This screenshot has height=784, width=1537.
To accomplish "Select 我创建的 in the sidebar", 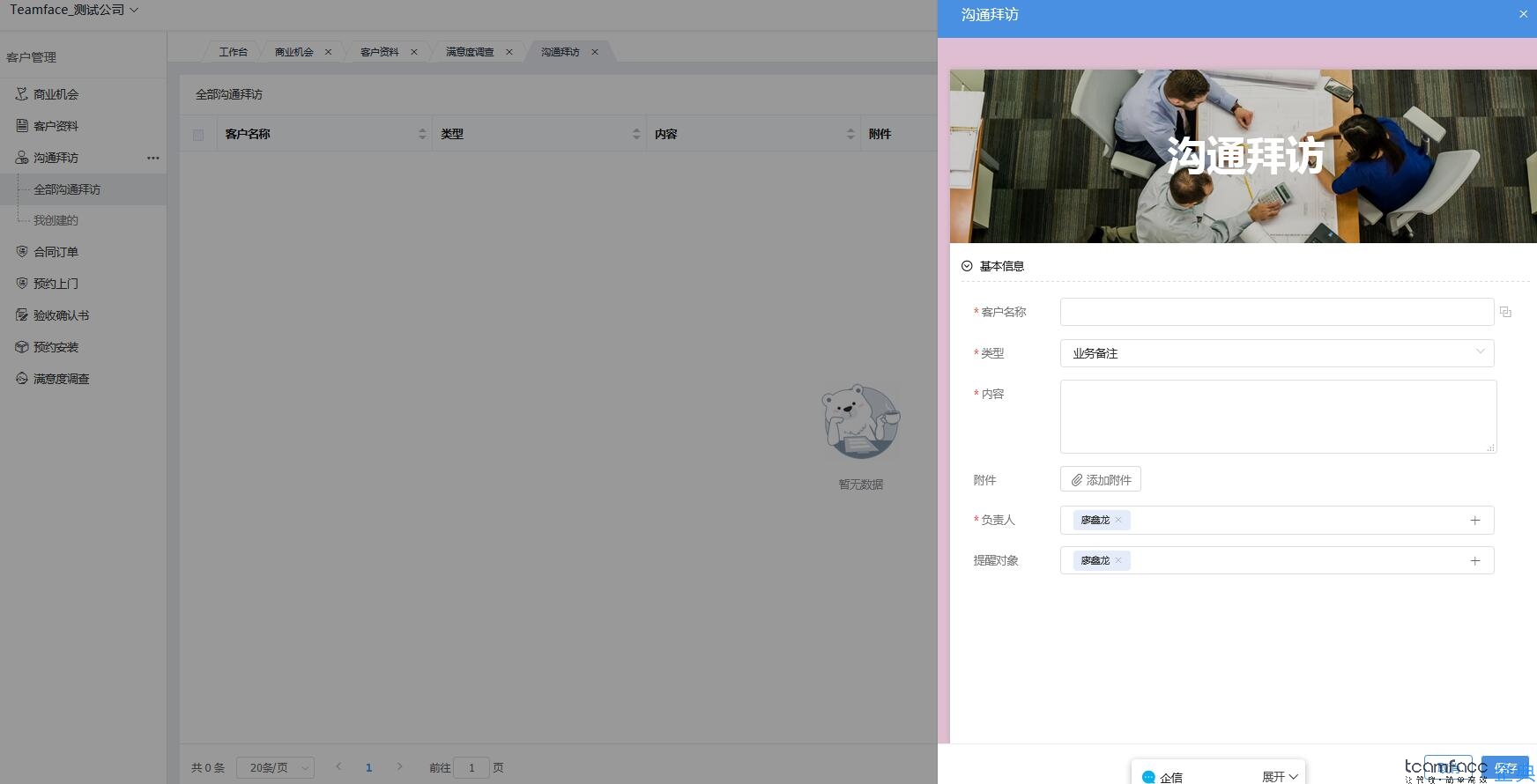I will click(x=56, y=220).
